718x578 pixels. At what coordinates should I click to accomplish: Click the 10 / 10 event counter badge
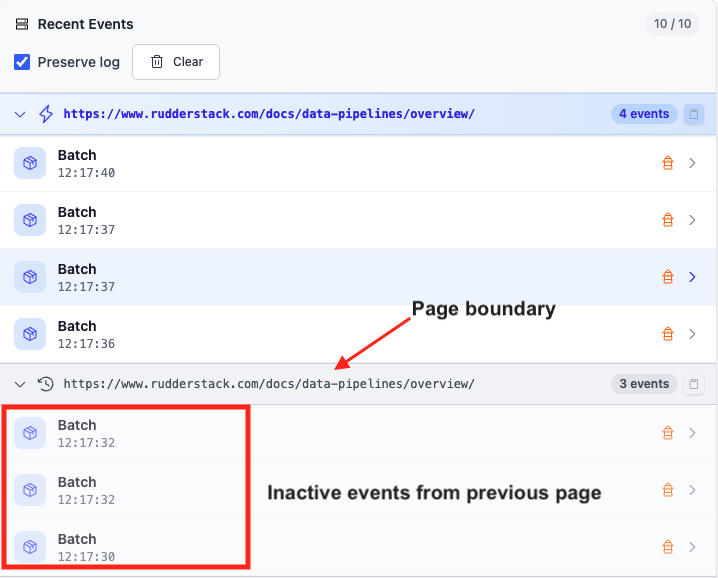(672, 24)
